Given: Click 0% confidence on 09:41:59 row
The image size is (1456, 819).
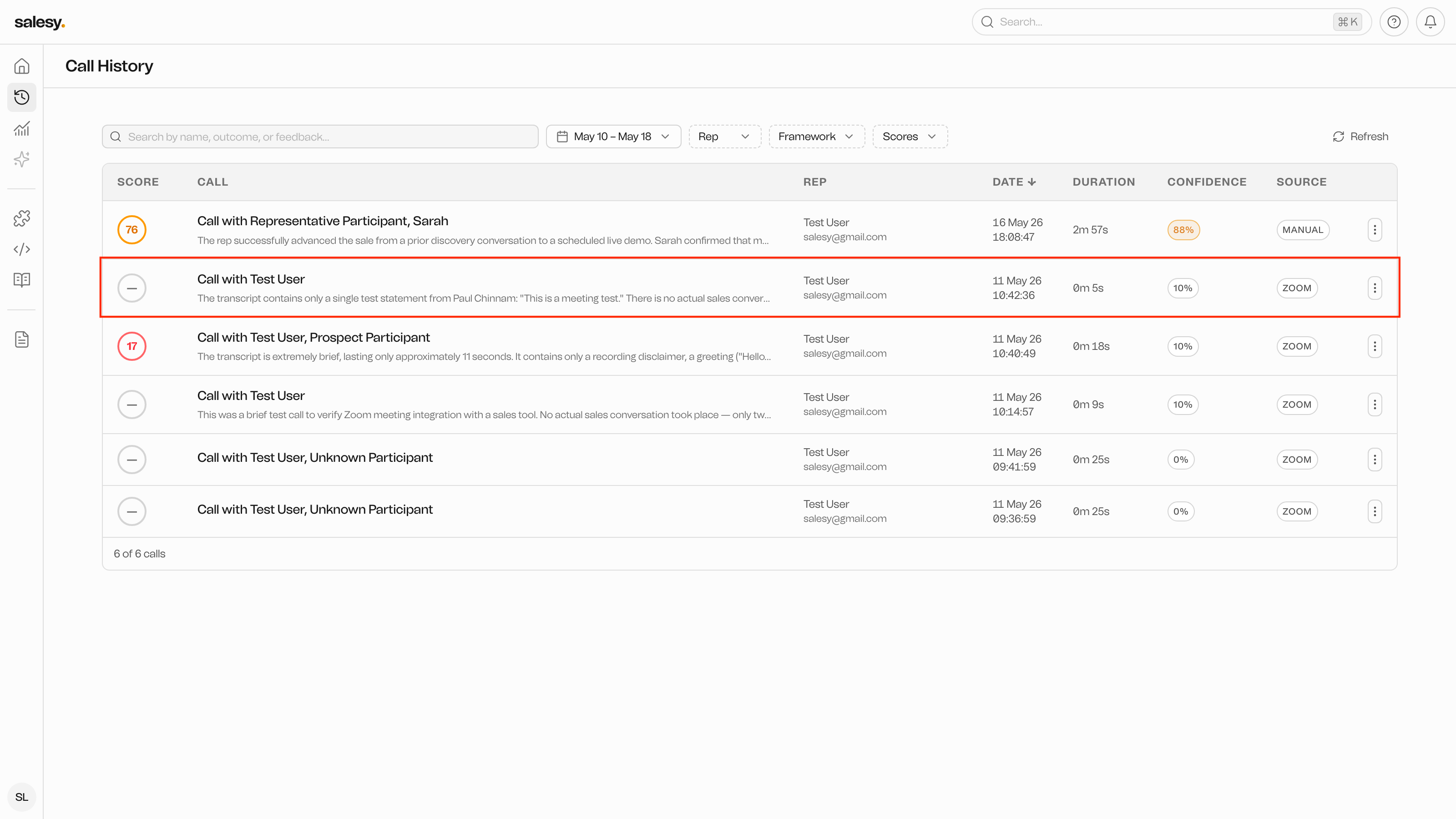Looking at the screenshot, I should (x=1181, y=460).
